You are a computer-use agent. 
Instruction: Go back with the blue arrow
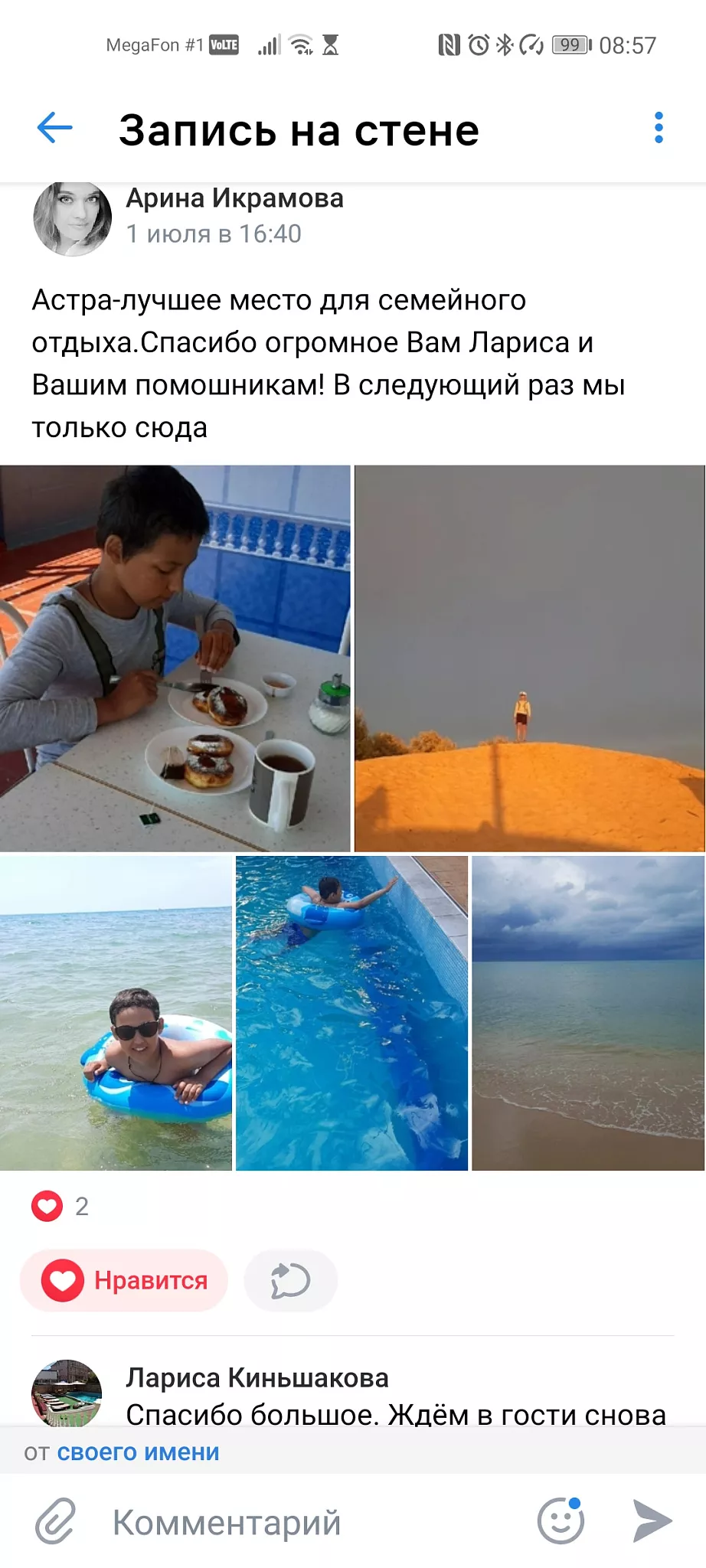pos(54,128)
